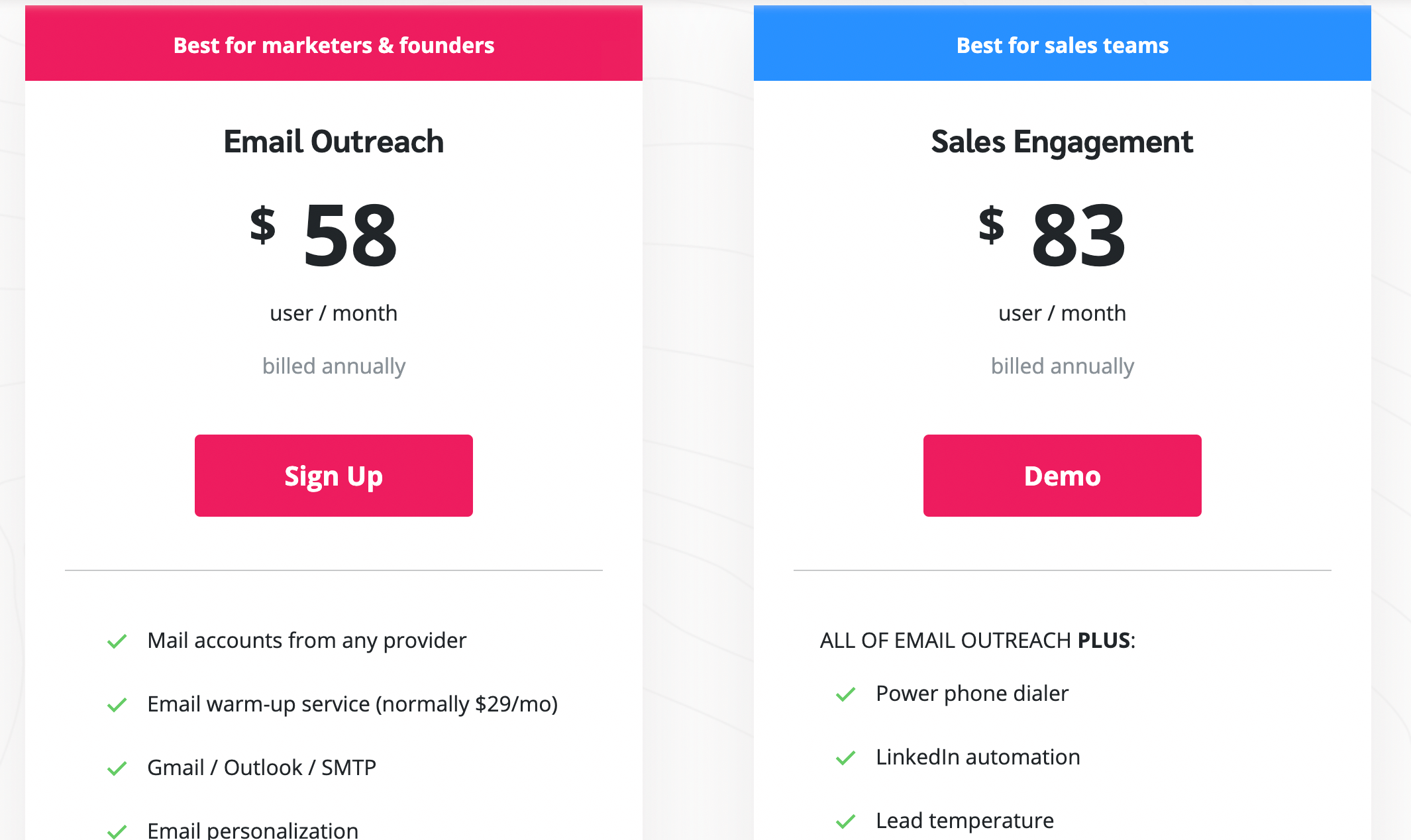Click the checkmark beside Lead temperature
The height and width of the screenshot is (840, 1411).
(846, 821)
